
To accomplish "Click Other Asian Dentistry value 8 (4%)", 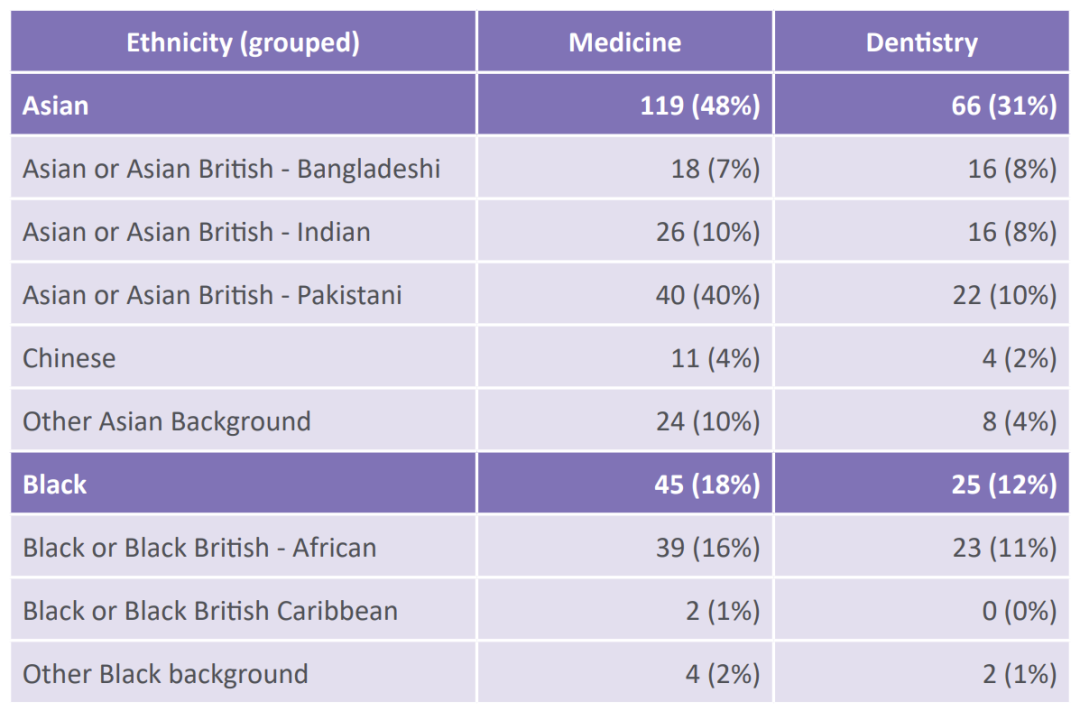I will click(1019, 421).
